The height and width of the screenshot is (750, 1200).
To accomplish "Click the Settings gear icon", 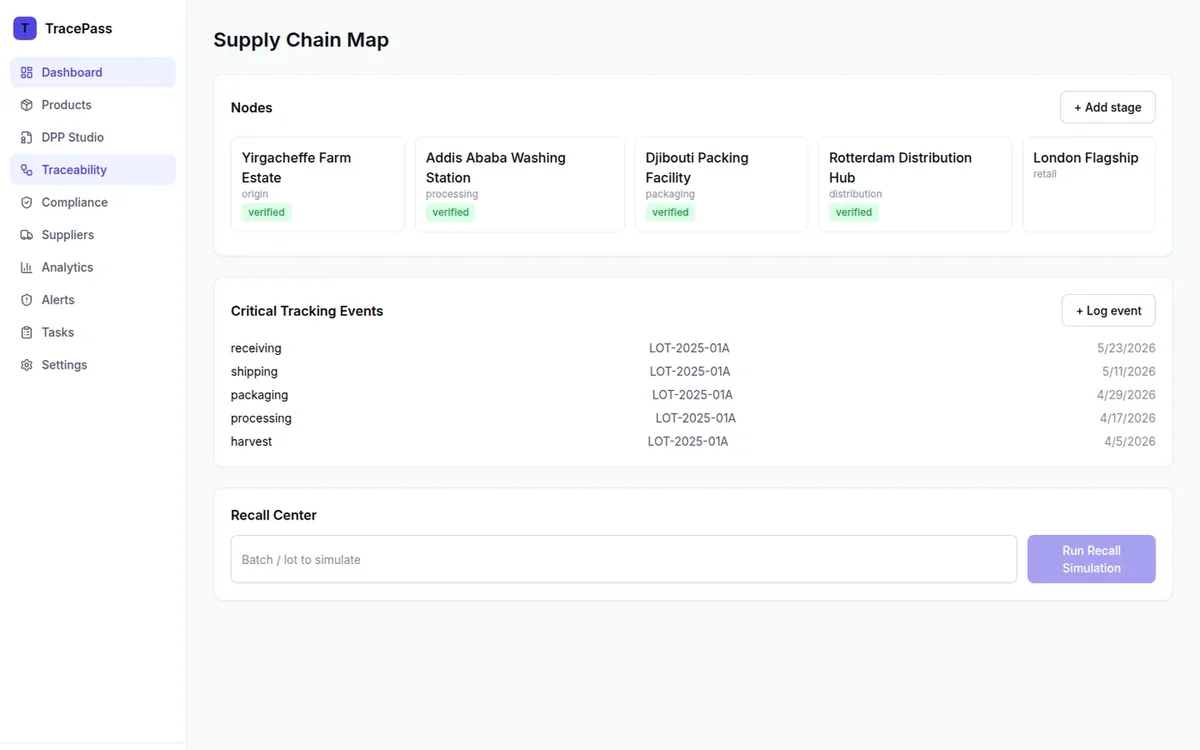I will point(27,365).
